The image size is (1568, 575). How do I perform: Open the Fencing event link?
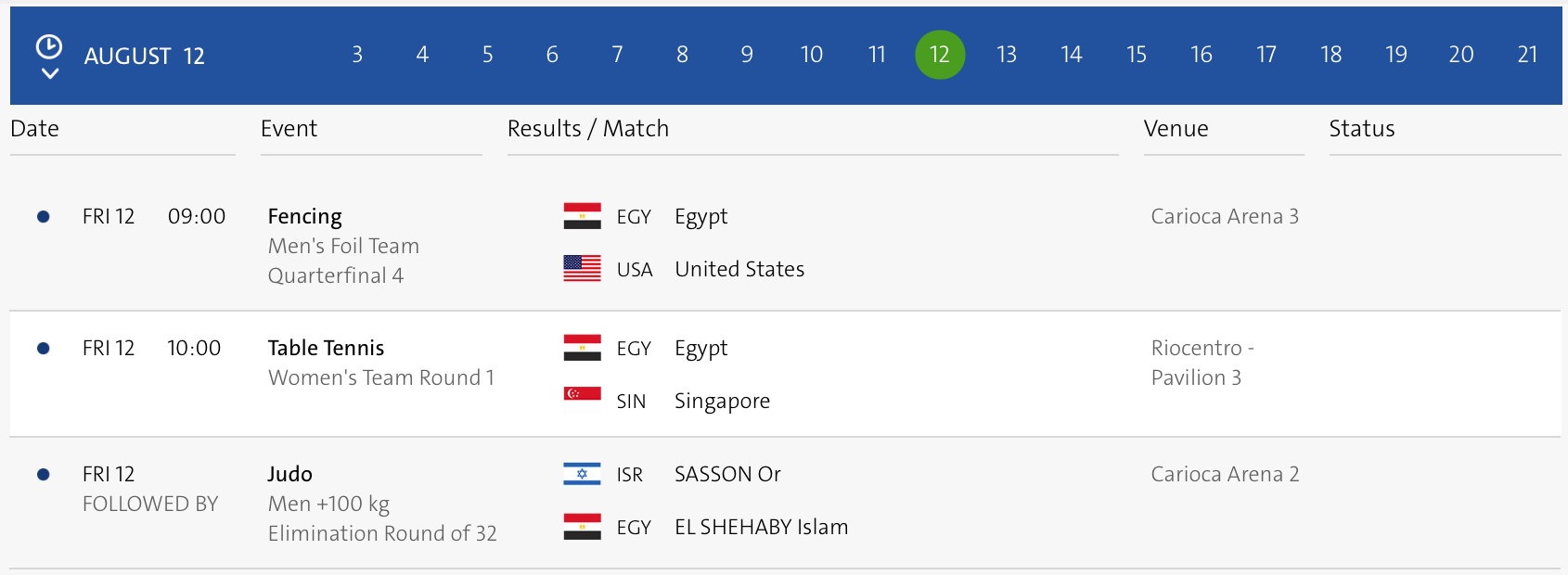click(304, 216)
